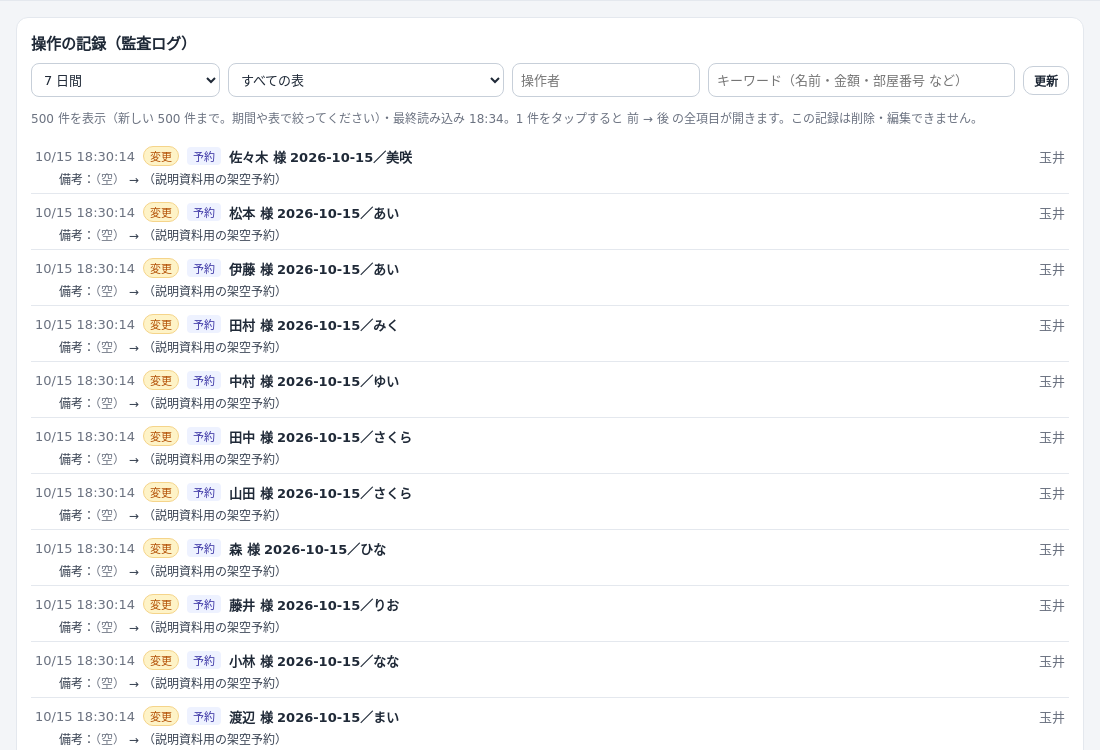Click 備考 change detail under 松本 entry
Viewport: 1100px width, 750px height.
click(170, 235)
